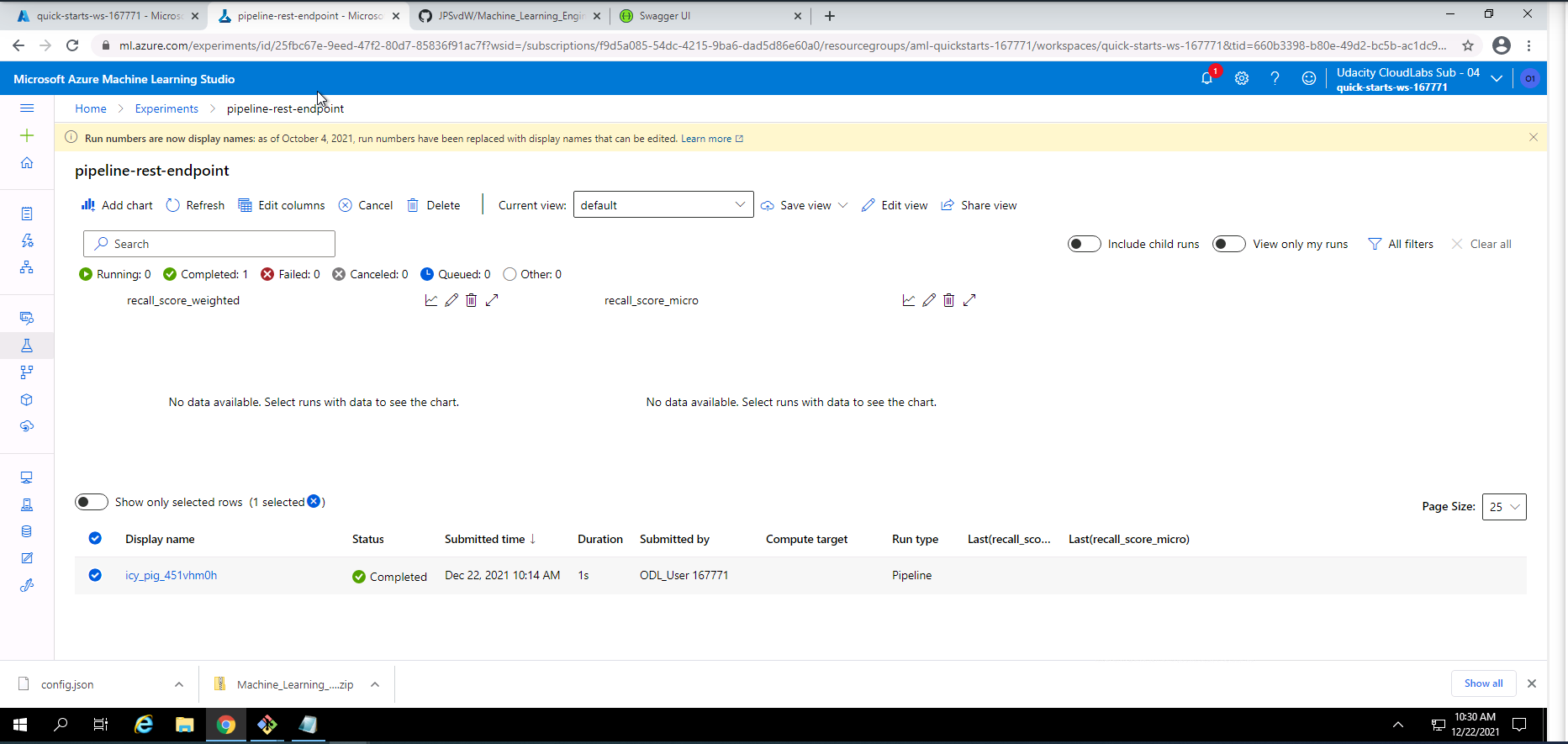The width and height of the screenshot is (1568, 744).
Task: Open All filters panel
Action: click(x=1401, y=244)
